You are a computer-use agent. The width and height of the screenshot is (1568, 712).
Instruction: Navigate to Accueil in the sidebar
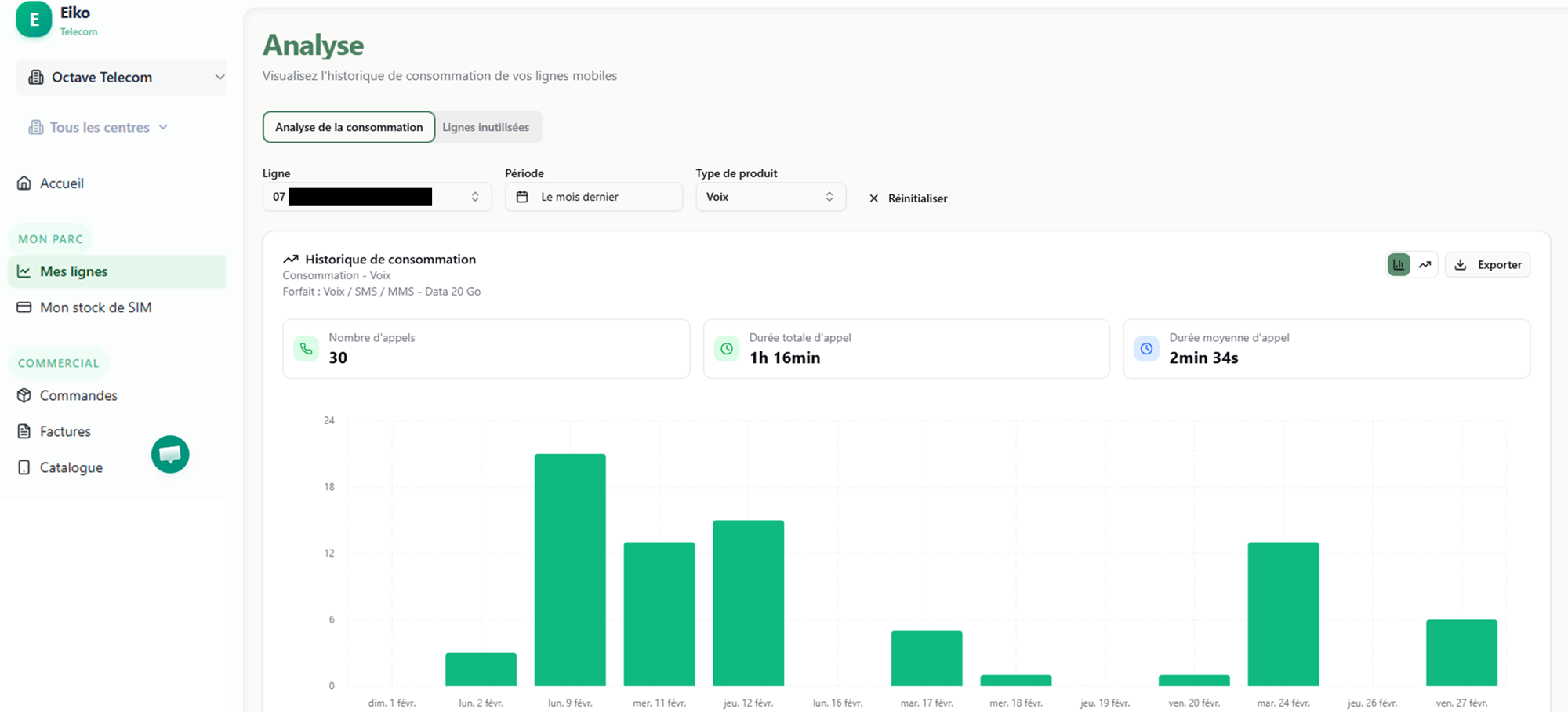[x=61, y=183]
